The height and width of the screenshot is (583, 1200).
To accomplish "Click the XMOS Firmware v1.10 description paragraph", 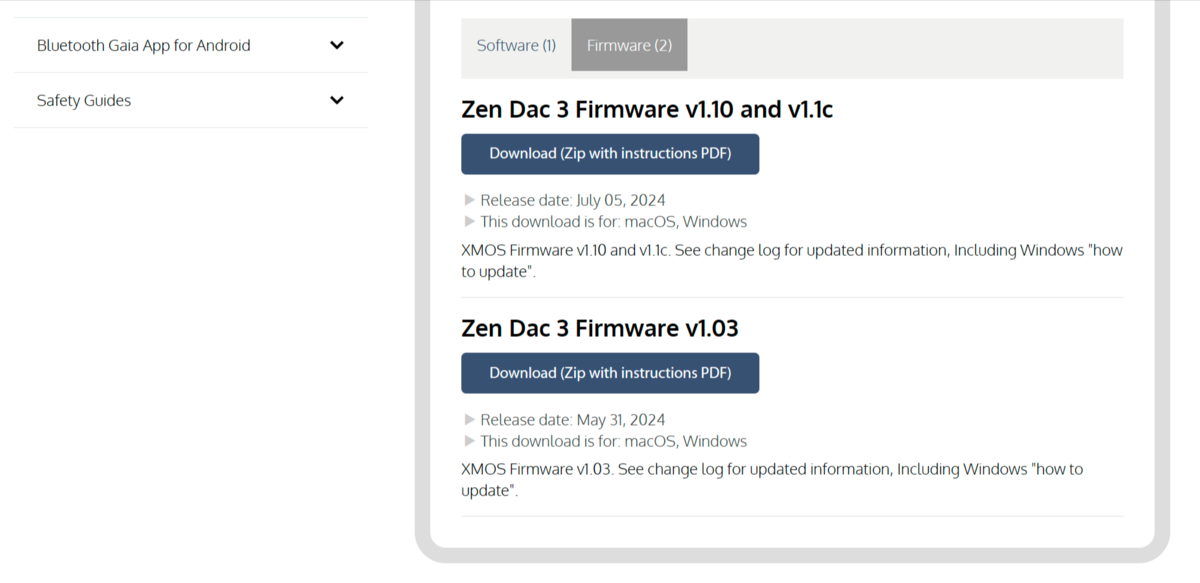I will (792, 261).
